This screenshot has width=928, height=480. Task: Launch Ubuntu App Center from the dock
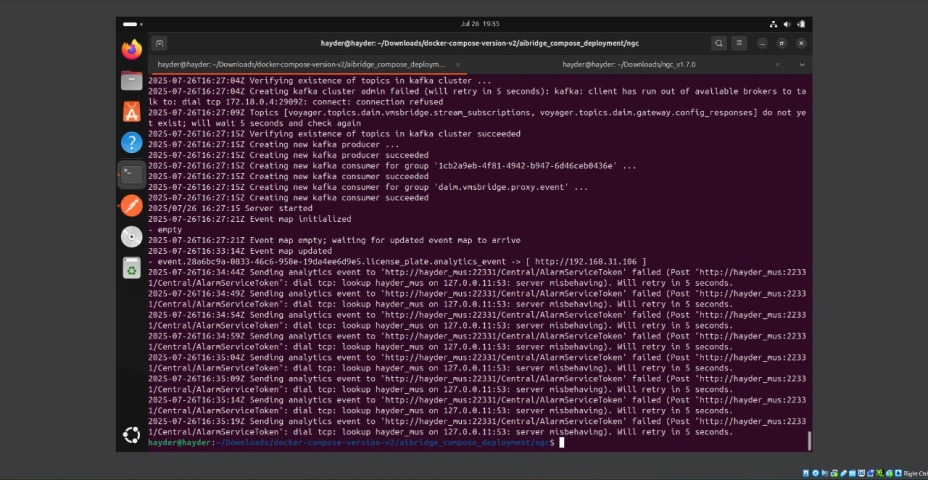tap(131, 112)
